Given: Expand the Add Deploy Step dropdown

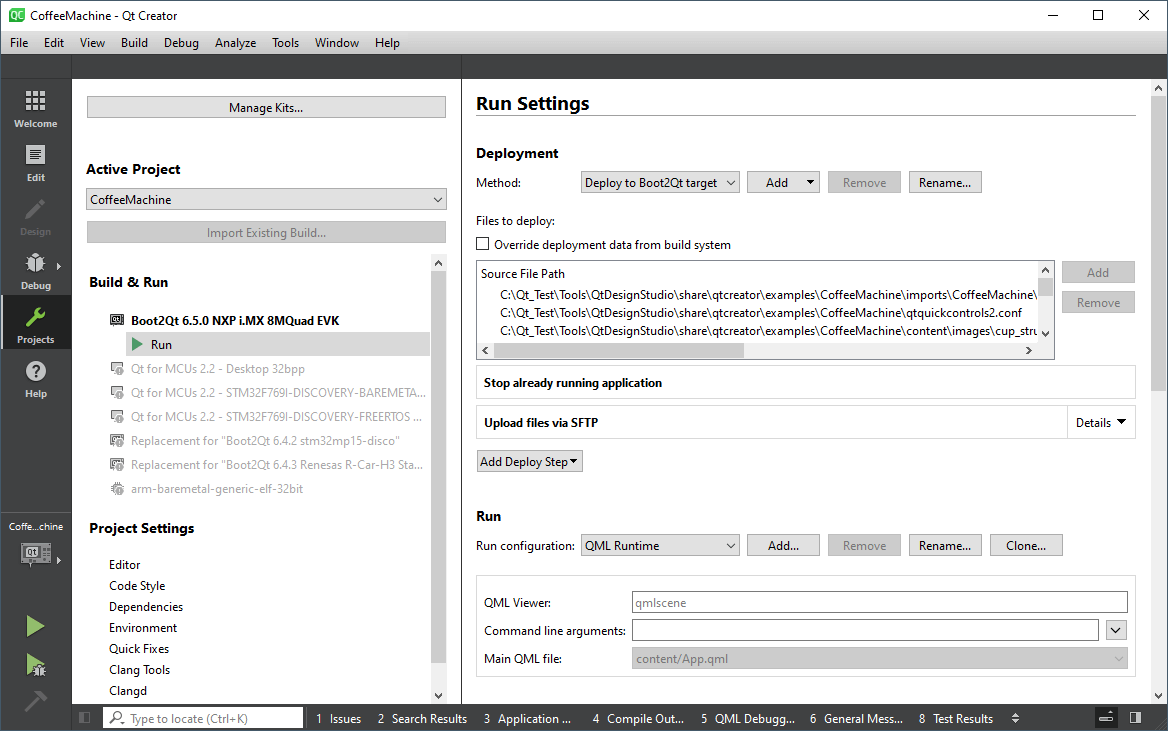Looking at the screenshot, I should pos(530,462).
